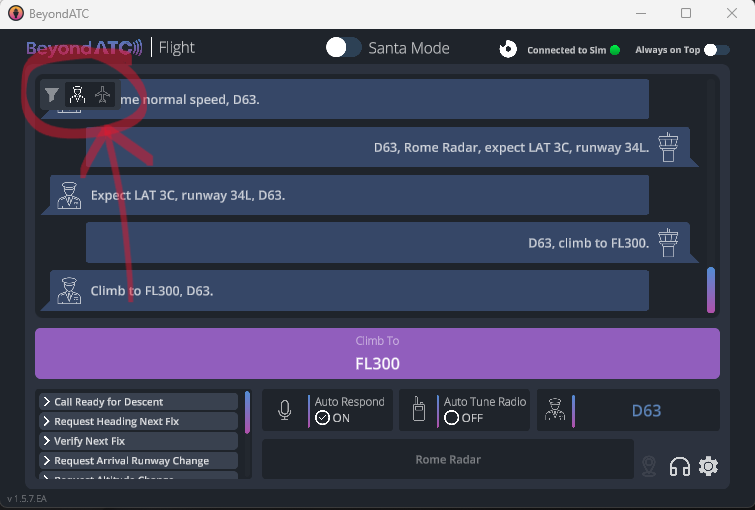The height and width of the screenshot is (510, 755).
Task: Click the green Connected to Sim indicator
Action: click(615, 50)
